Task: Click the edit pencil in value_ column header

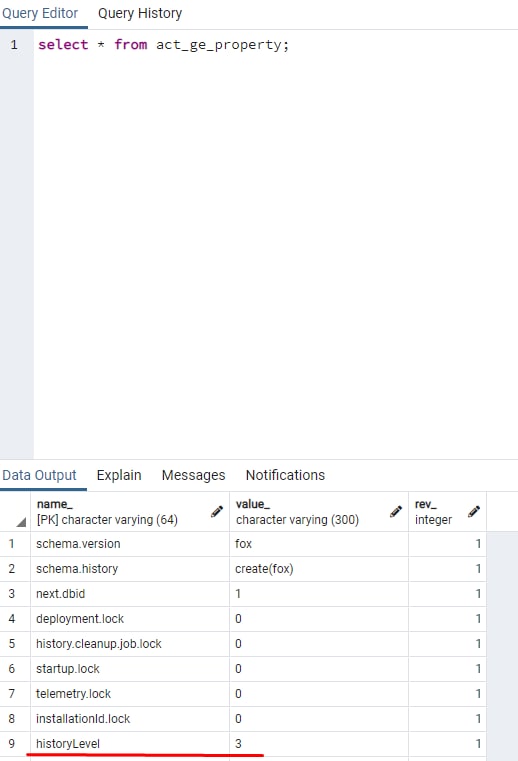Action: pos(396,512)
